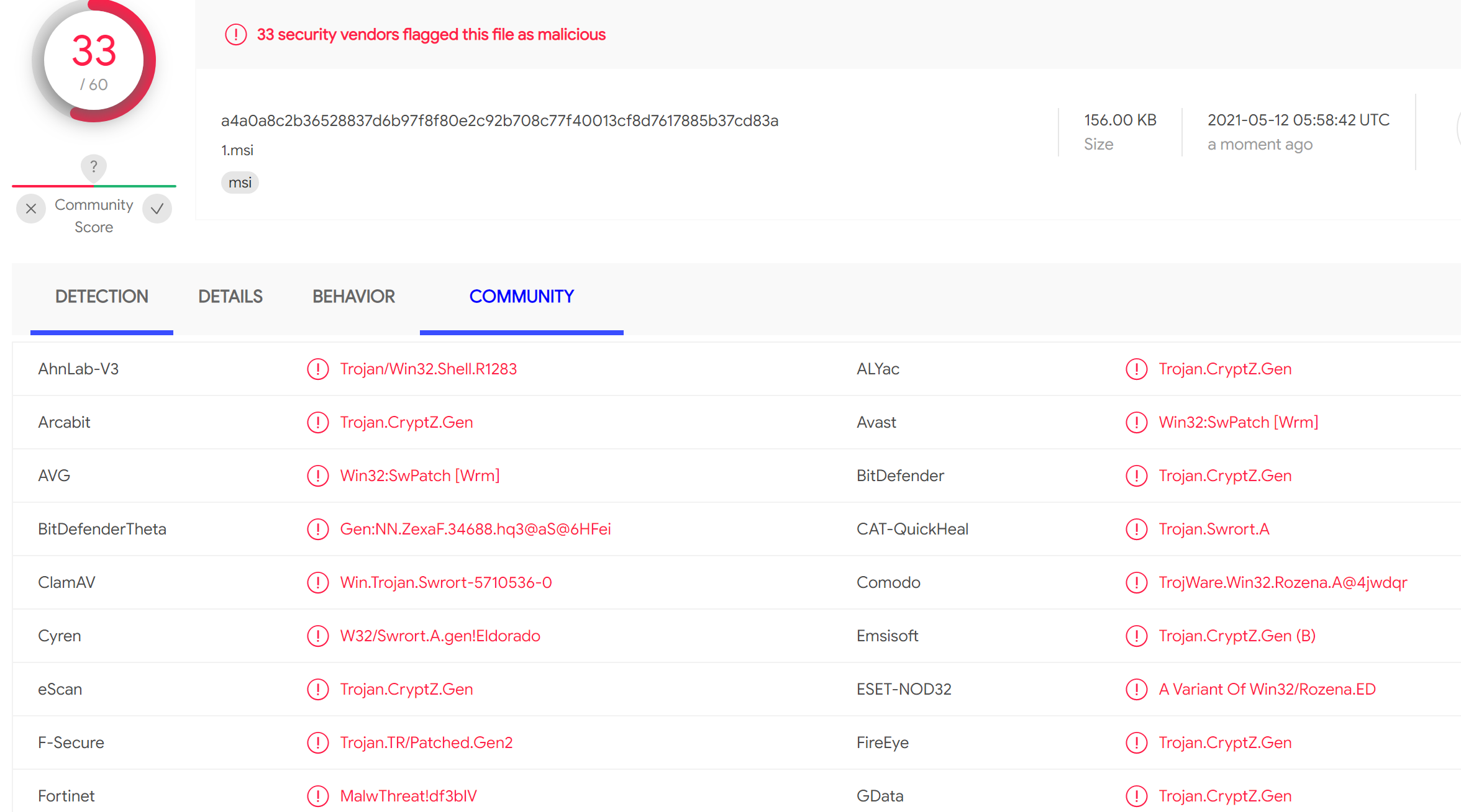Image resolution: width=1461 pixels, height=812 pixels.
Task: Click the 156.00 KB size value
Action: point(1120,120)
